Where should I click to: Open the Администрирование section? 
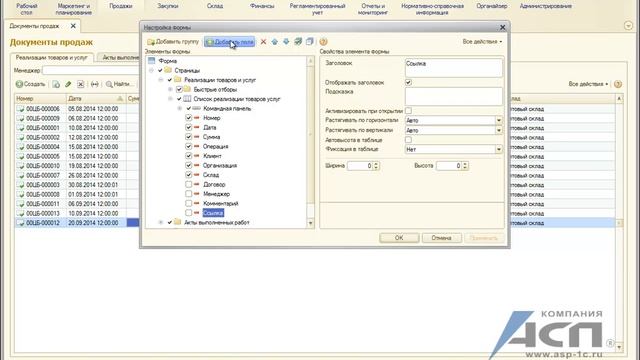pyautogui.click(x=546, y=6)
